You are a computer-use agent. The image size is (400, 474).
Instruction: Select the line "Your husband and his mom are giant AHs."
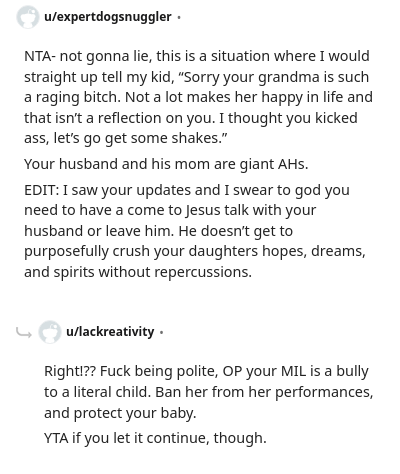click(166, 164)
